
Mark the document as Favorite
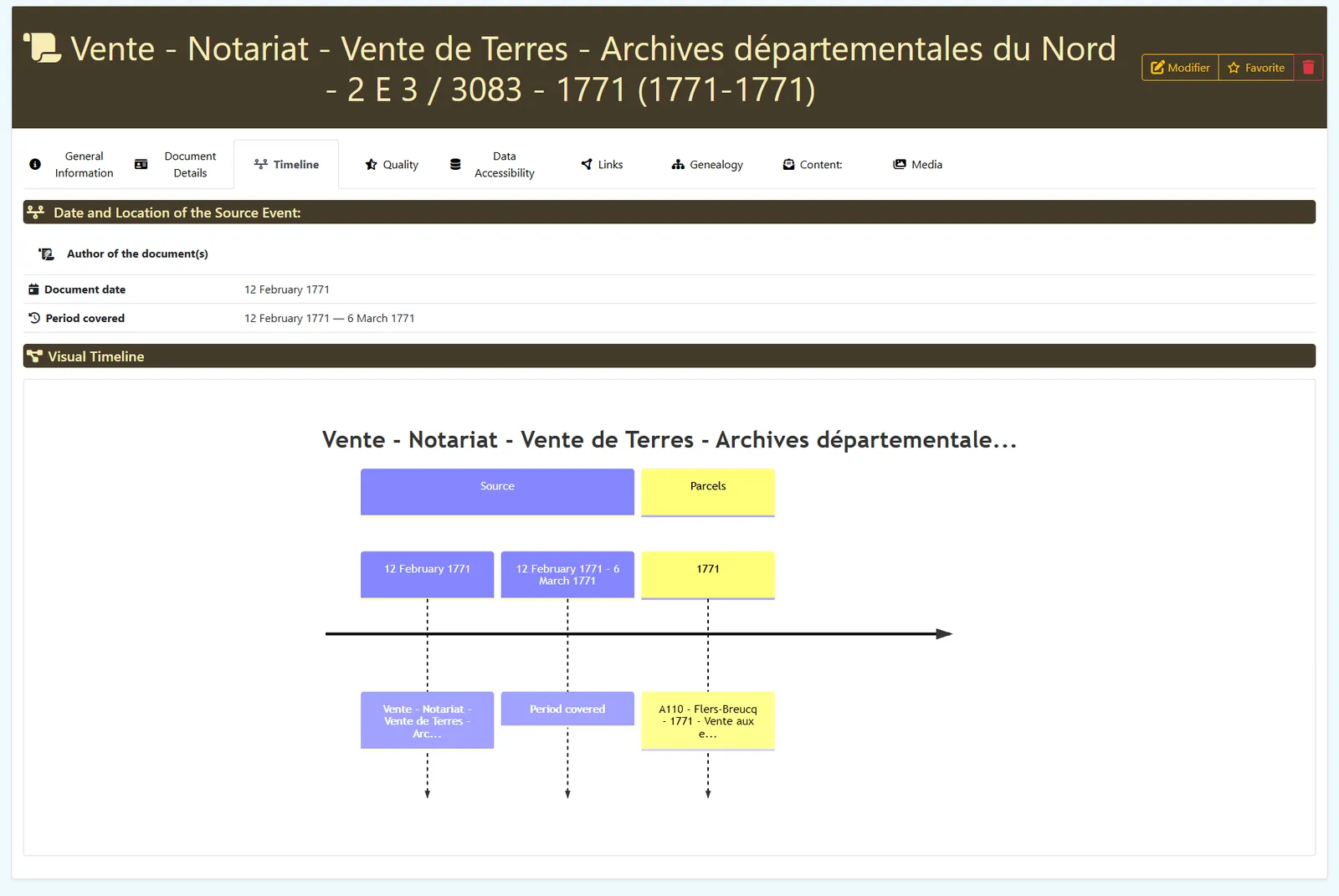1256,68
